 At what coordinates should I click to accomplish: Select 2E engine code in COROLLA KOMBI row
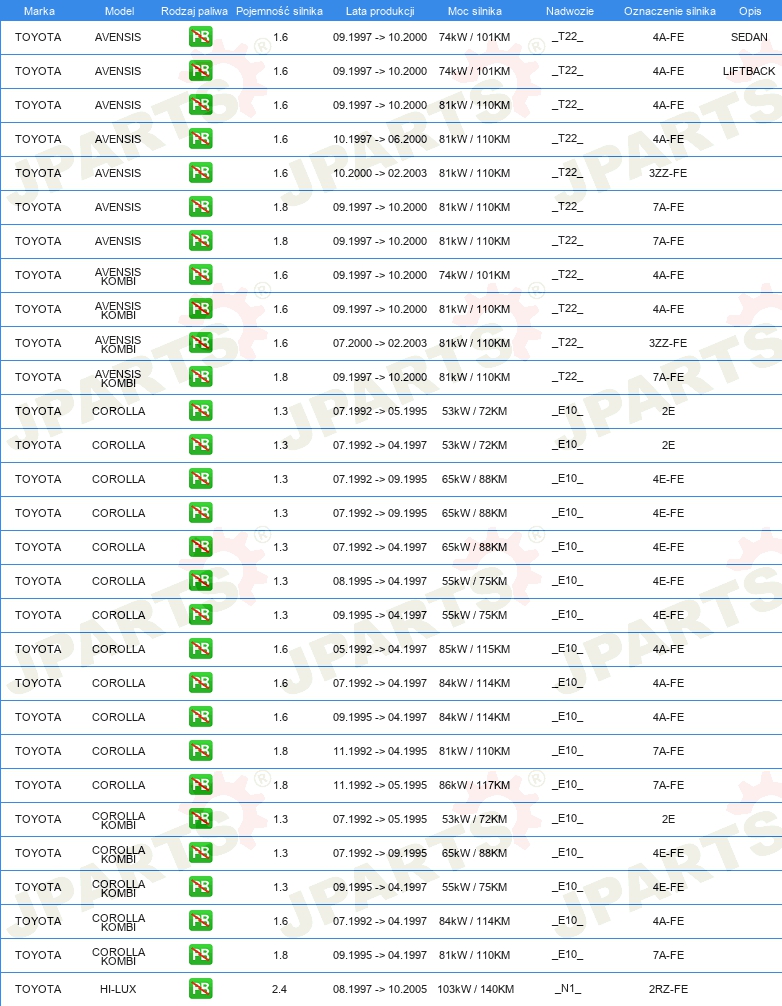pos(668,819)
